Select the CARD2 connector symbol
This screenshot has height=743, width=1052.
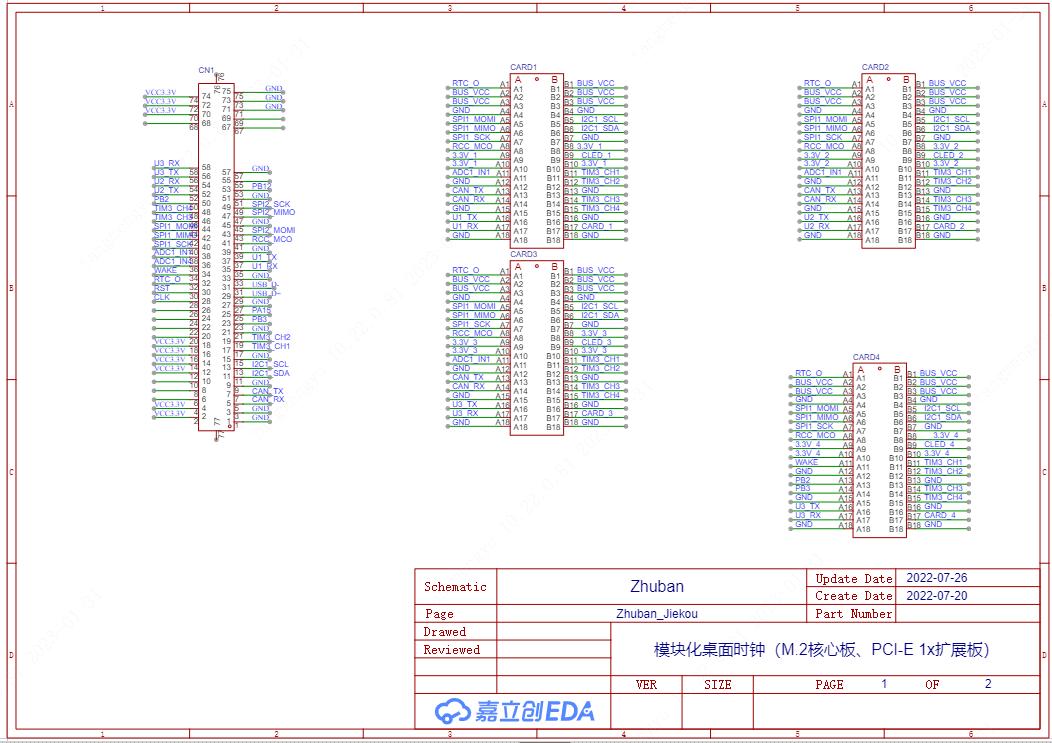tap(888, 160)
